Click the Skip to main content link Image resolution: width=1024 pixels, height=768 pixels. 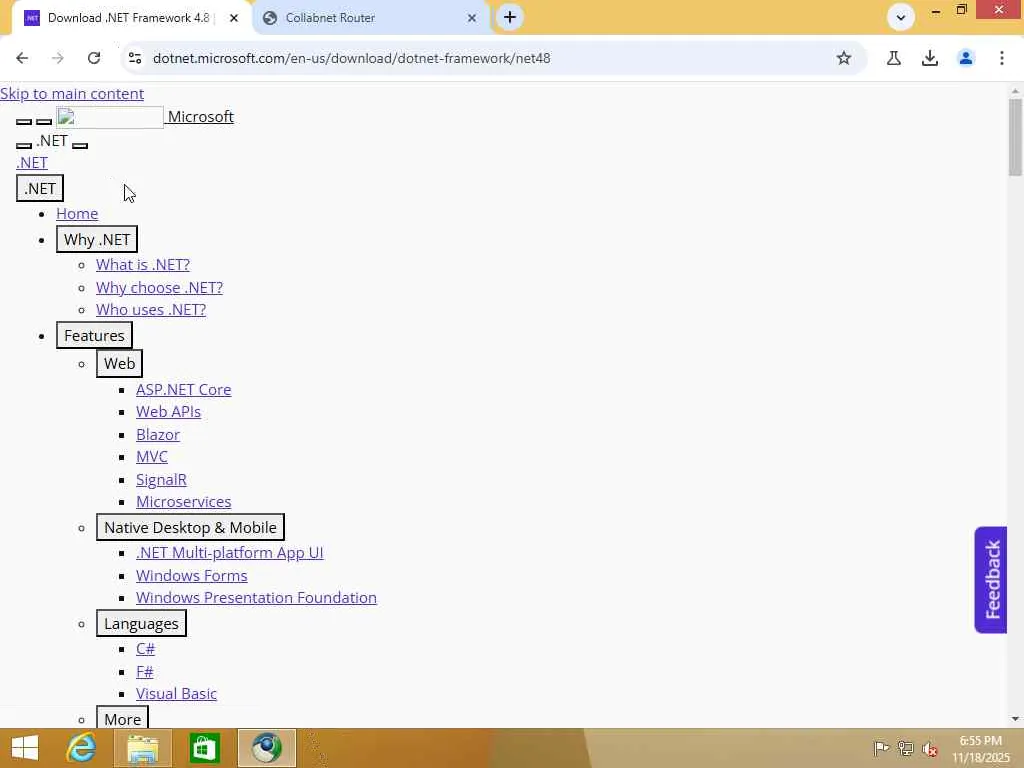click(x=72, y=93)
